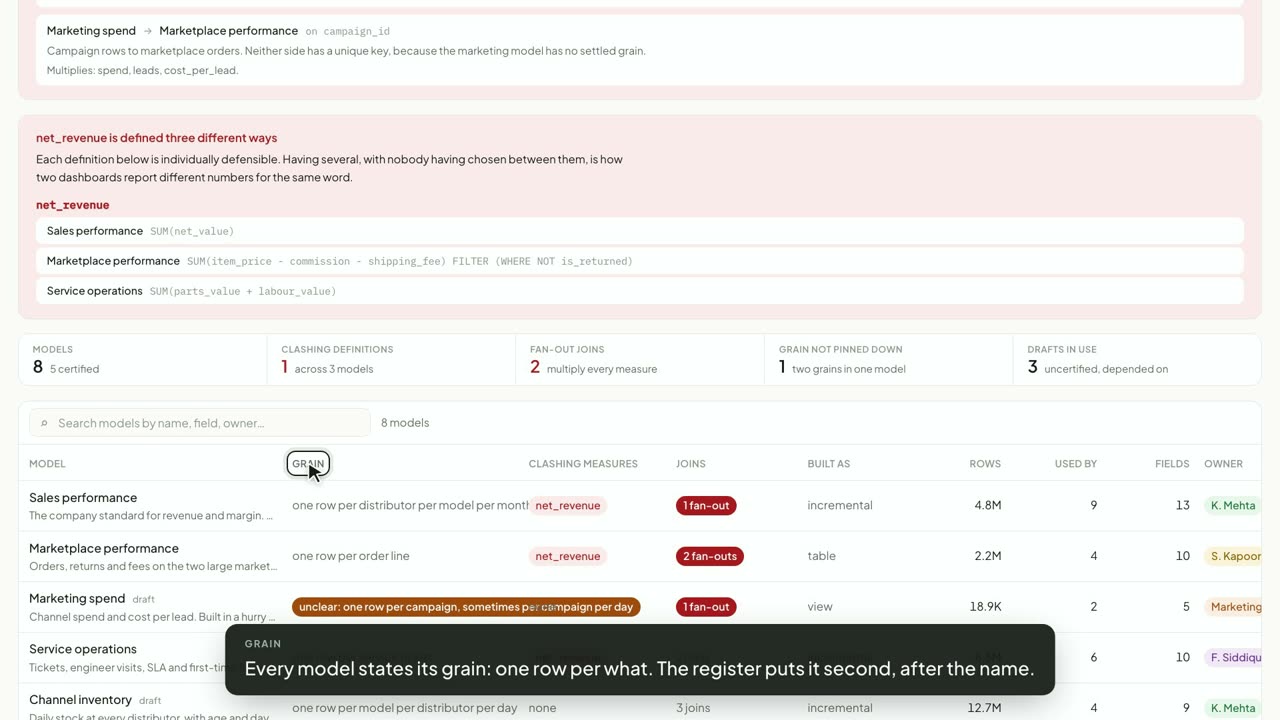Filter by the Drafts in use summary card
The image size is (1280, 720).
[1137, 360]
